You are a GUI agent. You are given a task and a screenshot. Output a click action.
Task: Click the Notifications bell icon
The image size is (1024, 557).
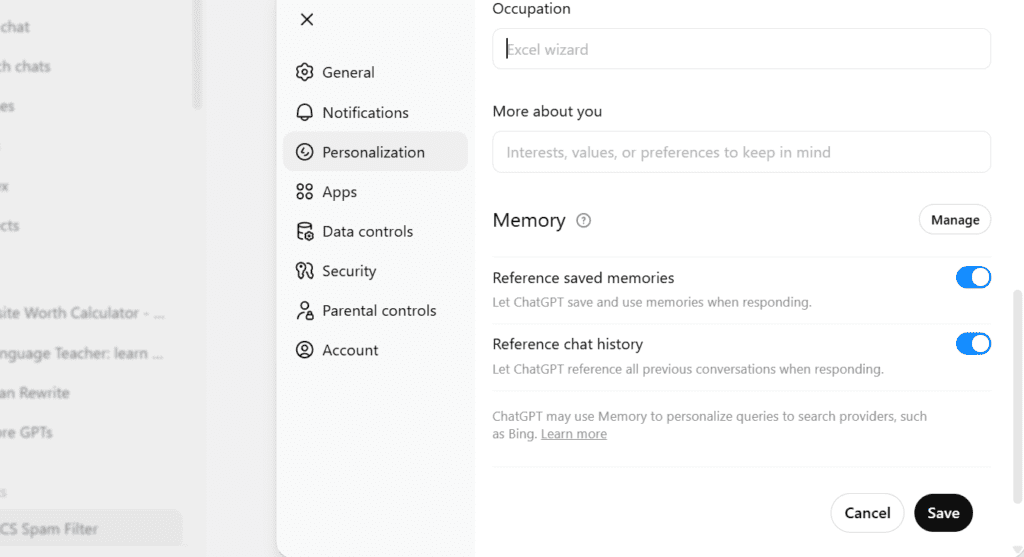click(304, 112)
